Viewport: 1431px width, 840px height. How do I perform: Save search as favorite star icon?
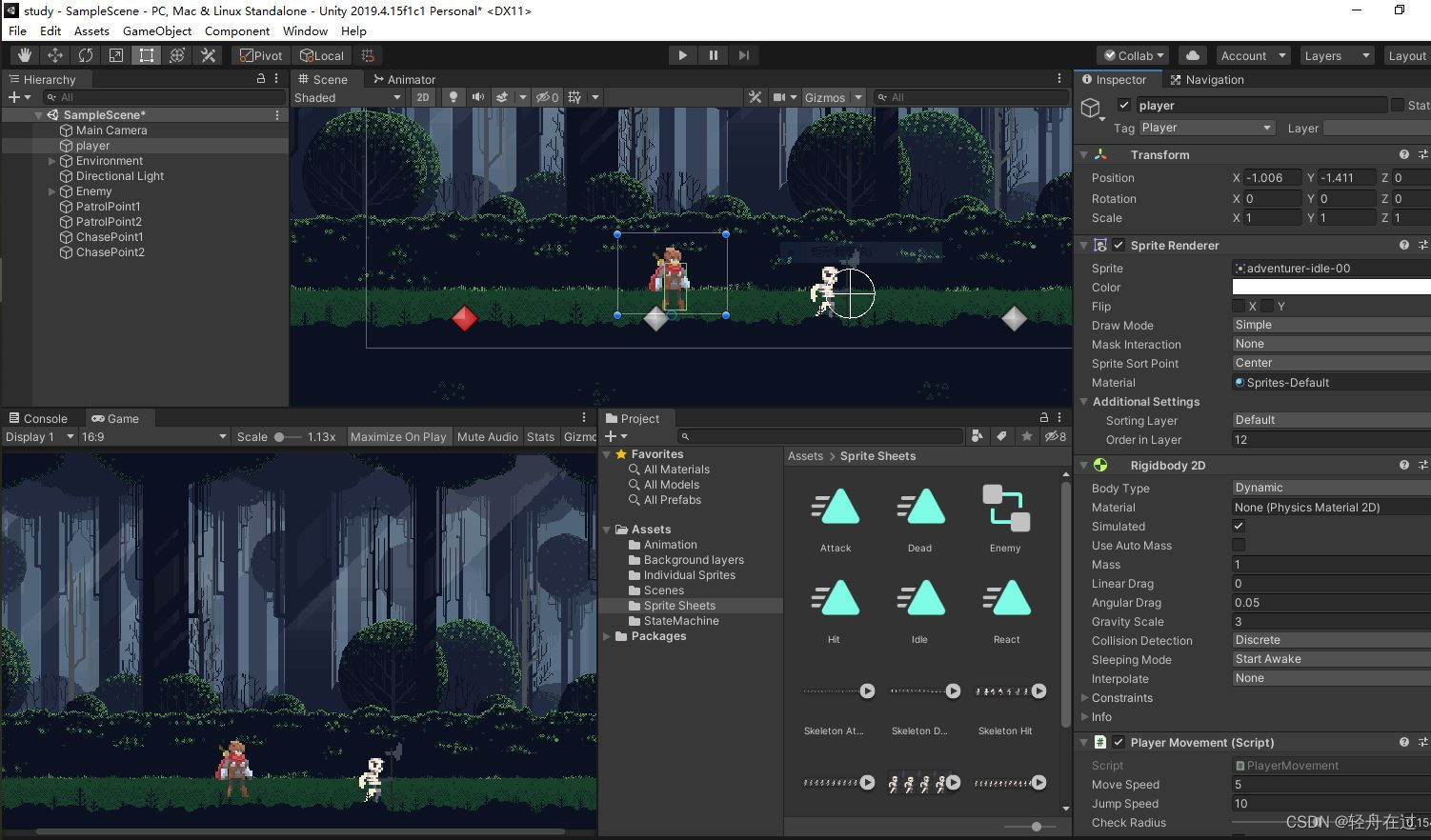pos(1026,436)
